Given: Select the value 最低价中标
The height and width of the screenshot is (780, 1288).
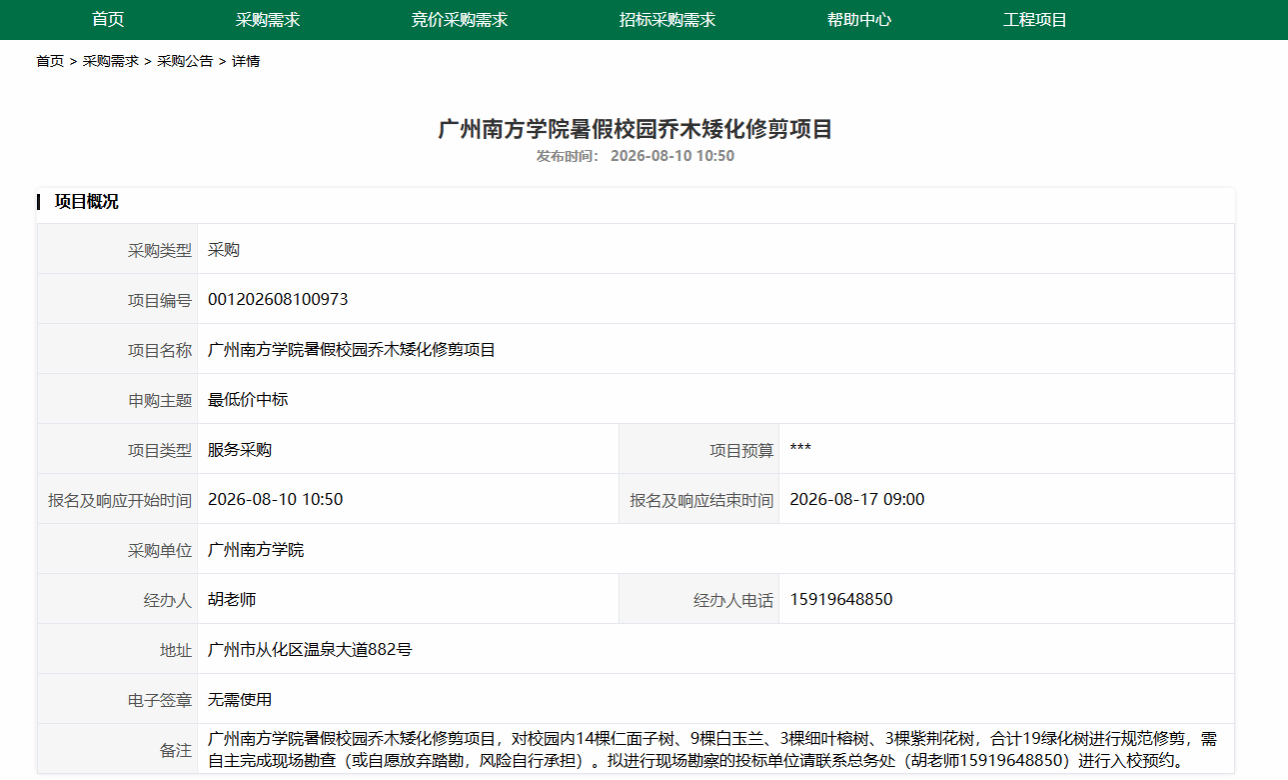Looking at the screenshot, I should (x=248, y=400).
